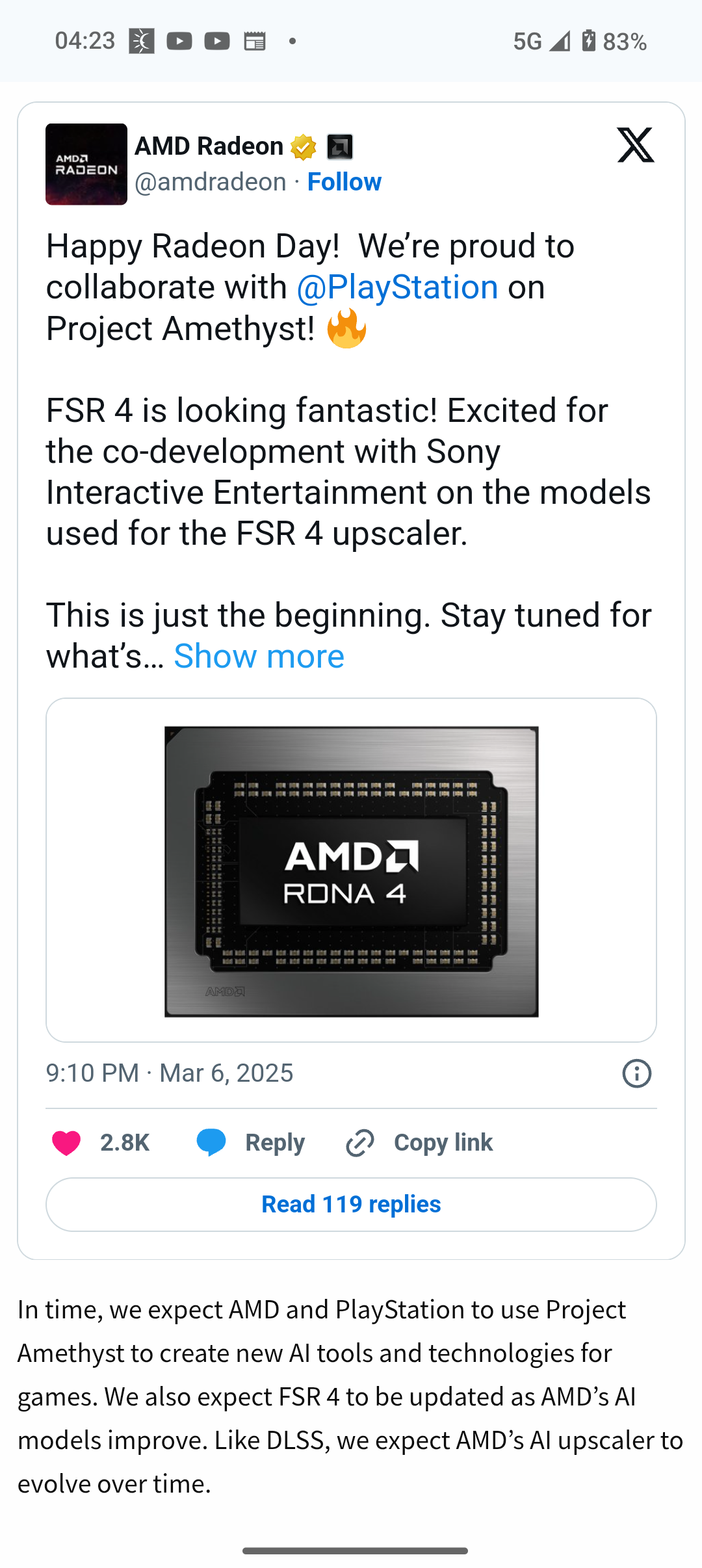
Task: Expand the tweet with Show more
Action: pyautogui.click(x=259, y=657)
